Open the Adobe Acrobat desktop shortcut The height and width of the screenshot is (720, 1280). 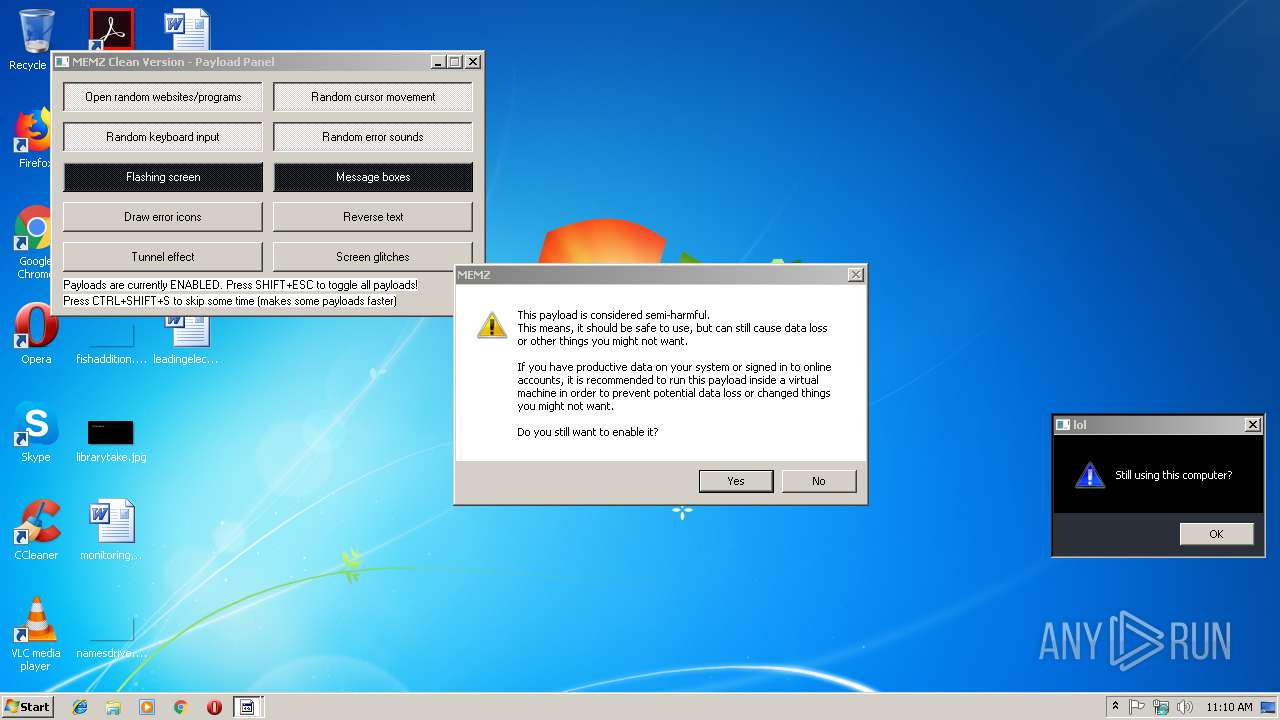(x=110, y=29)
